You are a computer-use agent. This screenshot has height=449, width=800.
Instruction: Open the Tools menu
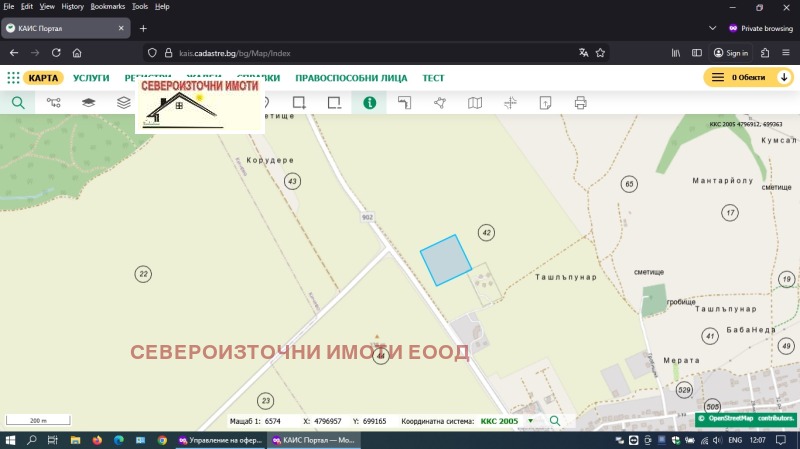coord(140,7)
